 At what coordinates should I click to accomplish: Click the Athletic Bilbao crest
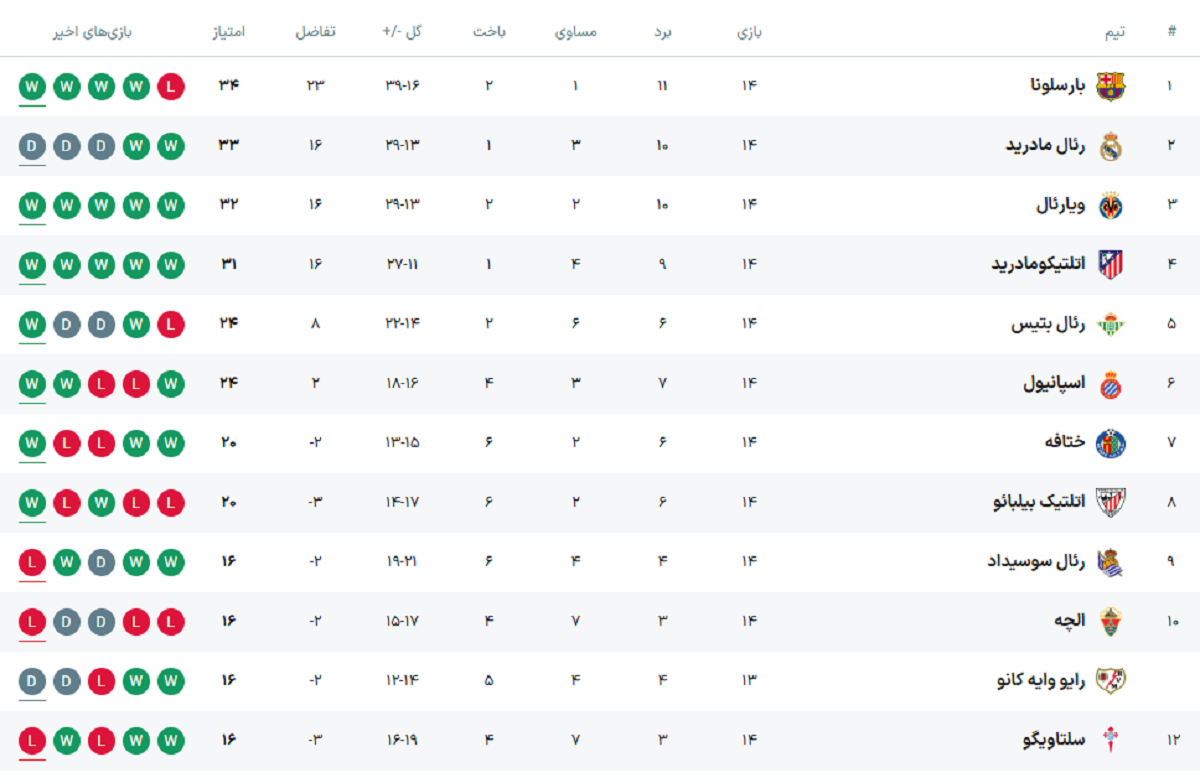pos(1110,502)
